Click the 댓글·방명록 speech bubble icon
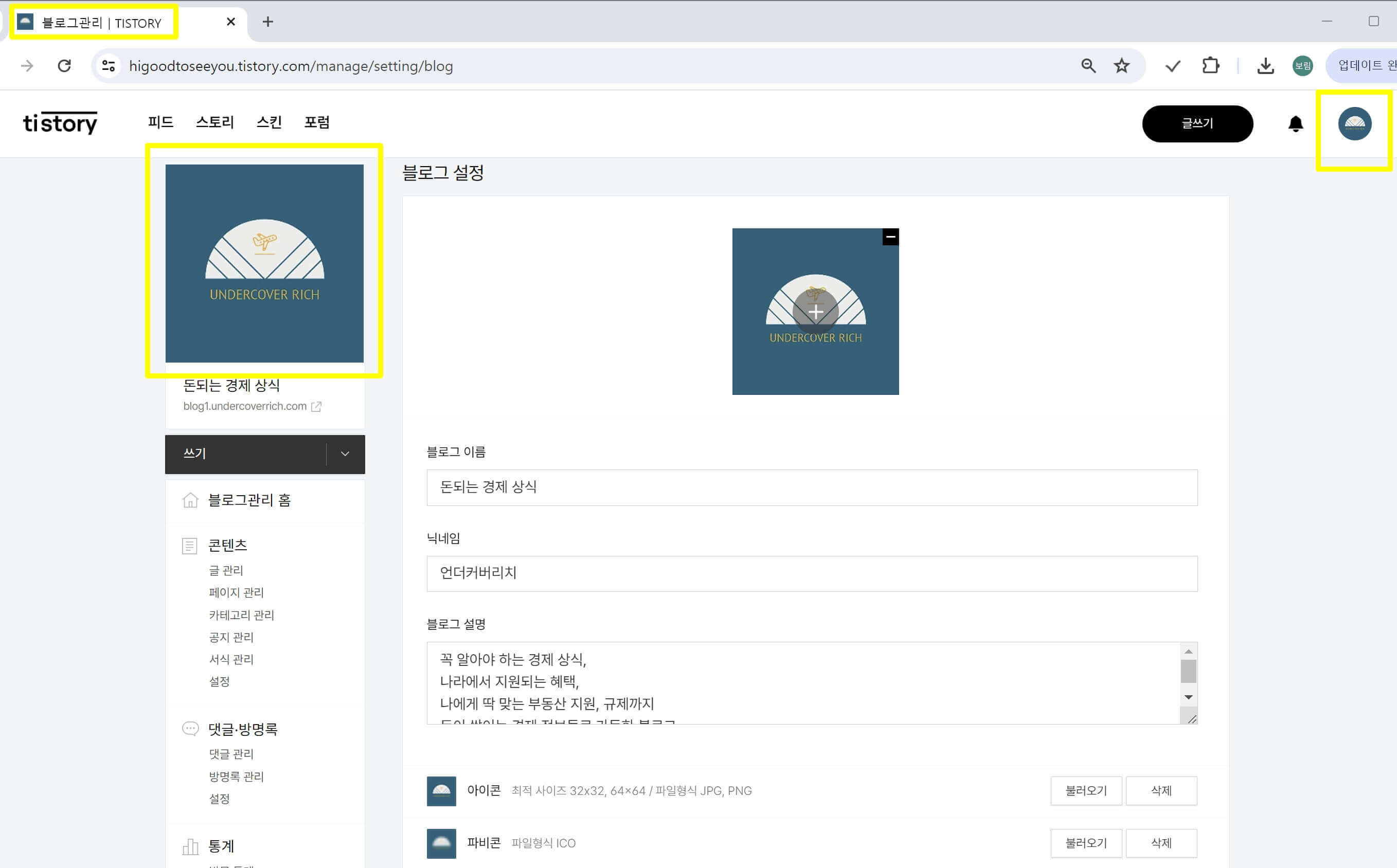 coord(189,728)
